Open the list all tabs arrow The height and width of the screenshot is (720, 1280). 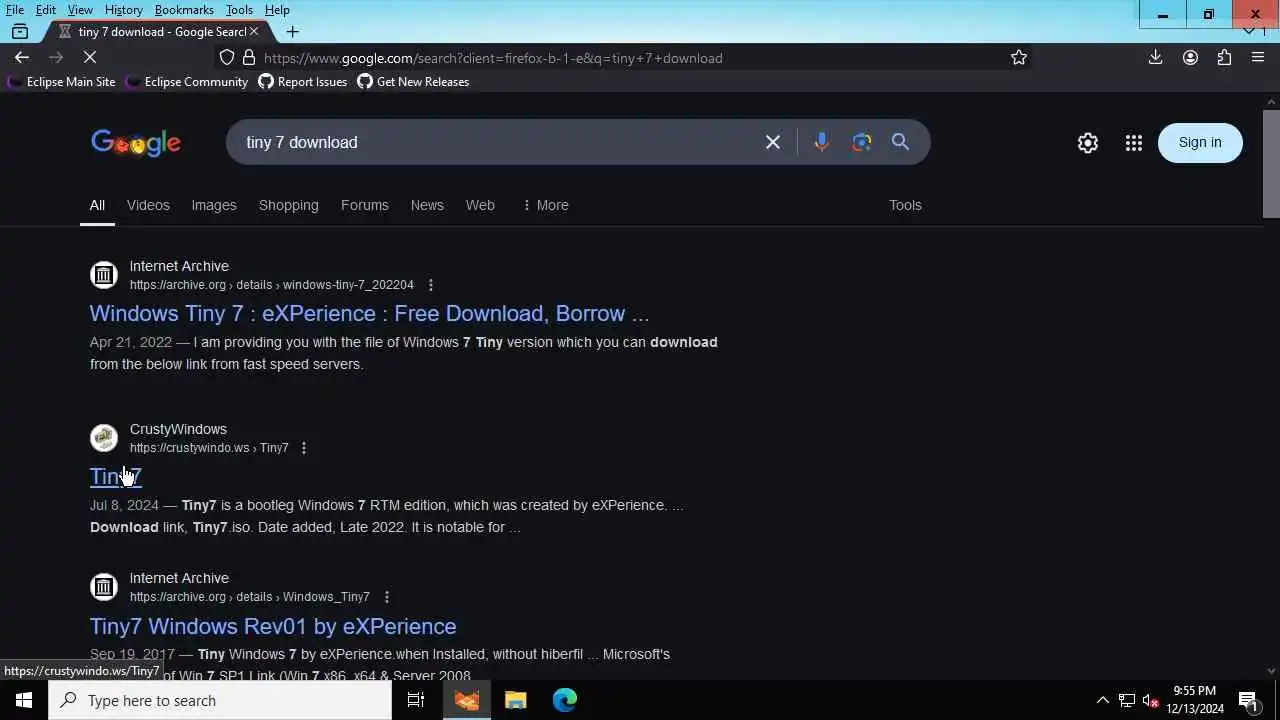coord(1248,32)
